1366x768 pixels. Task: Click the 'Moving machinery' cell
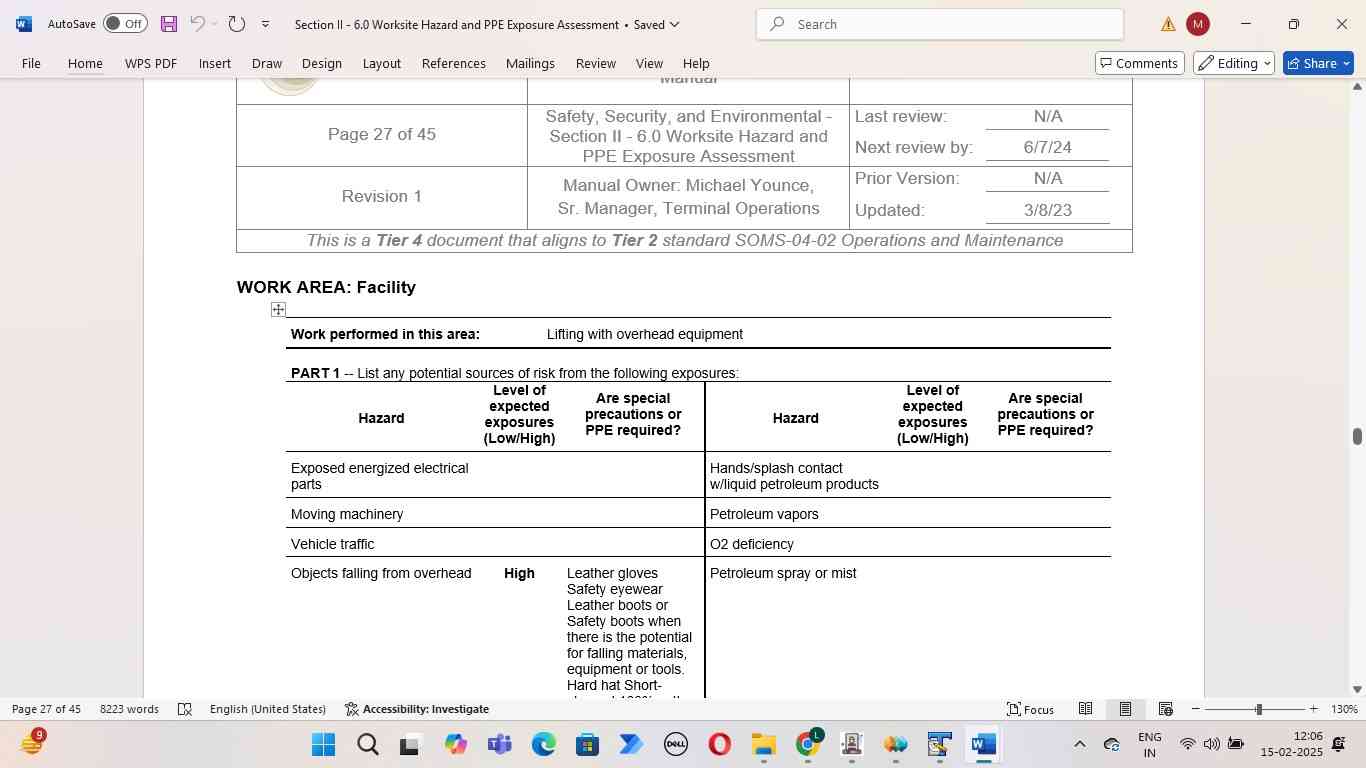pos(347,514)
